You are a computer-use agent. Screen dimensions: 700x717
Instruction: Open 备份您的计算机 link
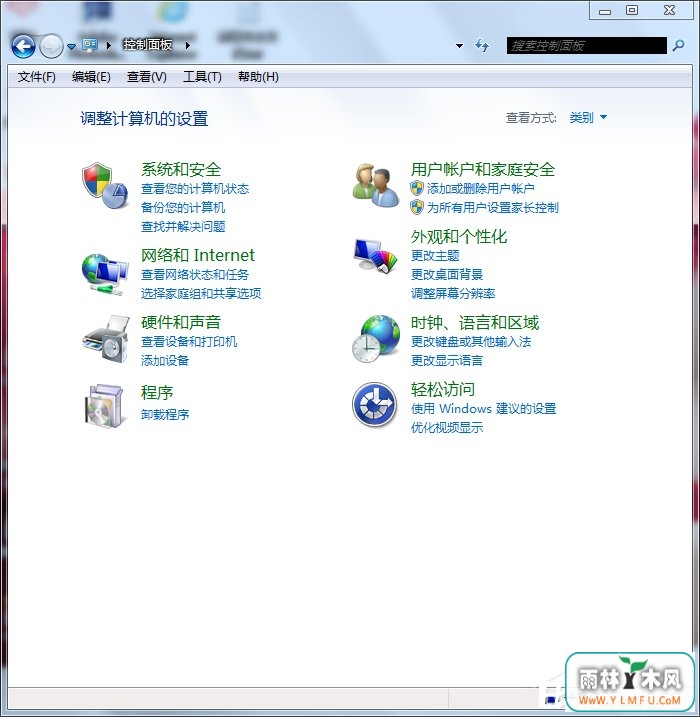[183, 208]
